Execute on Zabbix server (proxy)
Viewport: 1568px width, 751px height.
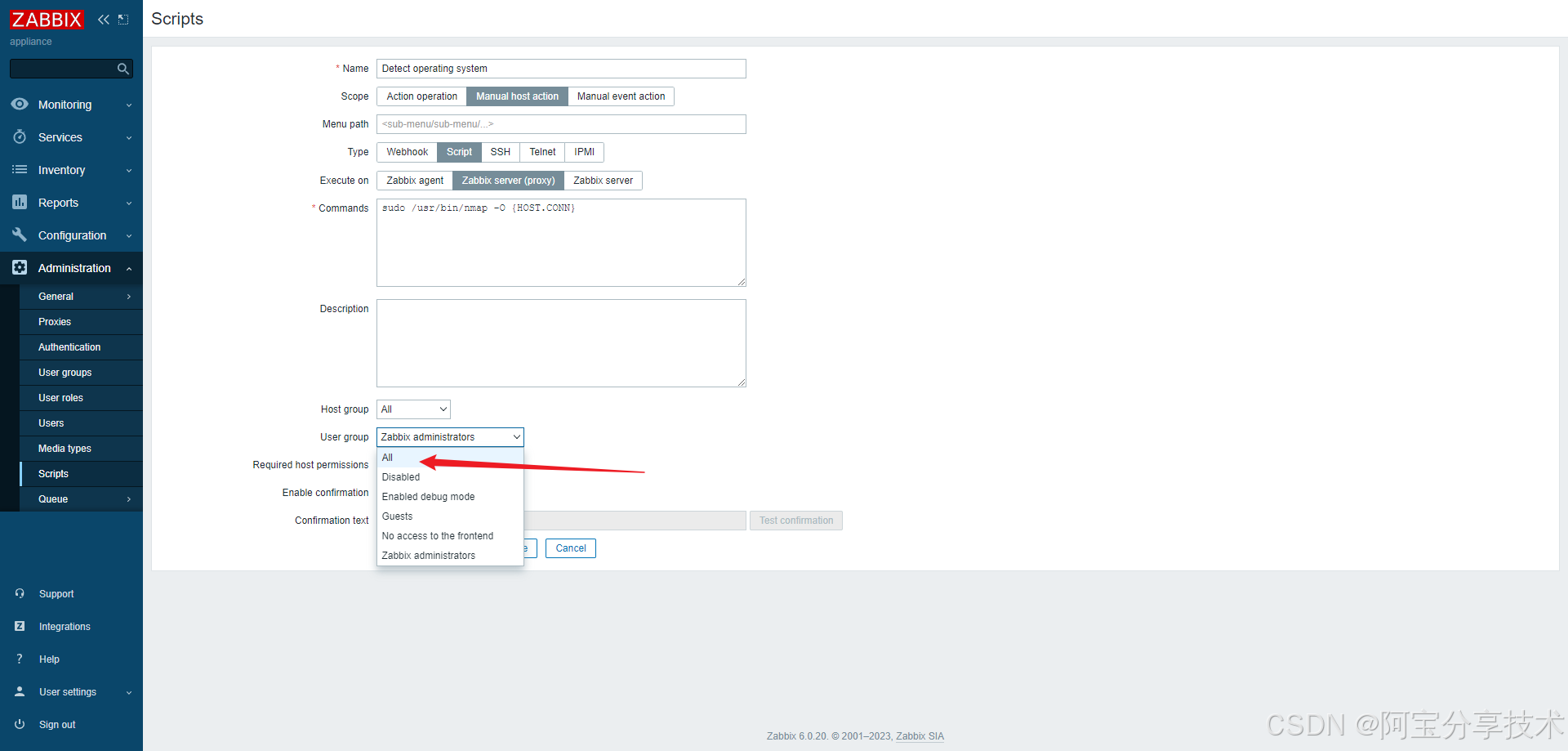pyautogui.click(x=508, y=181)
